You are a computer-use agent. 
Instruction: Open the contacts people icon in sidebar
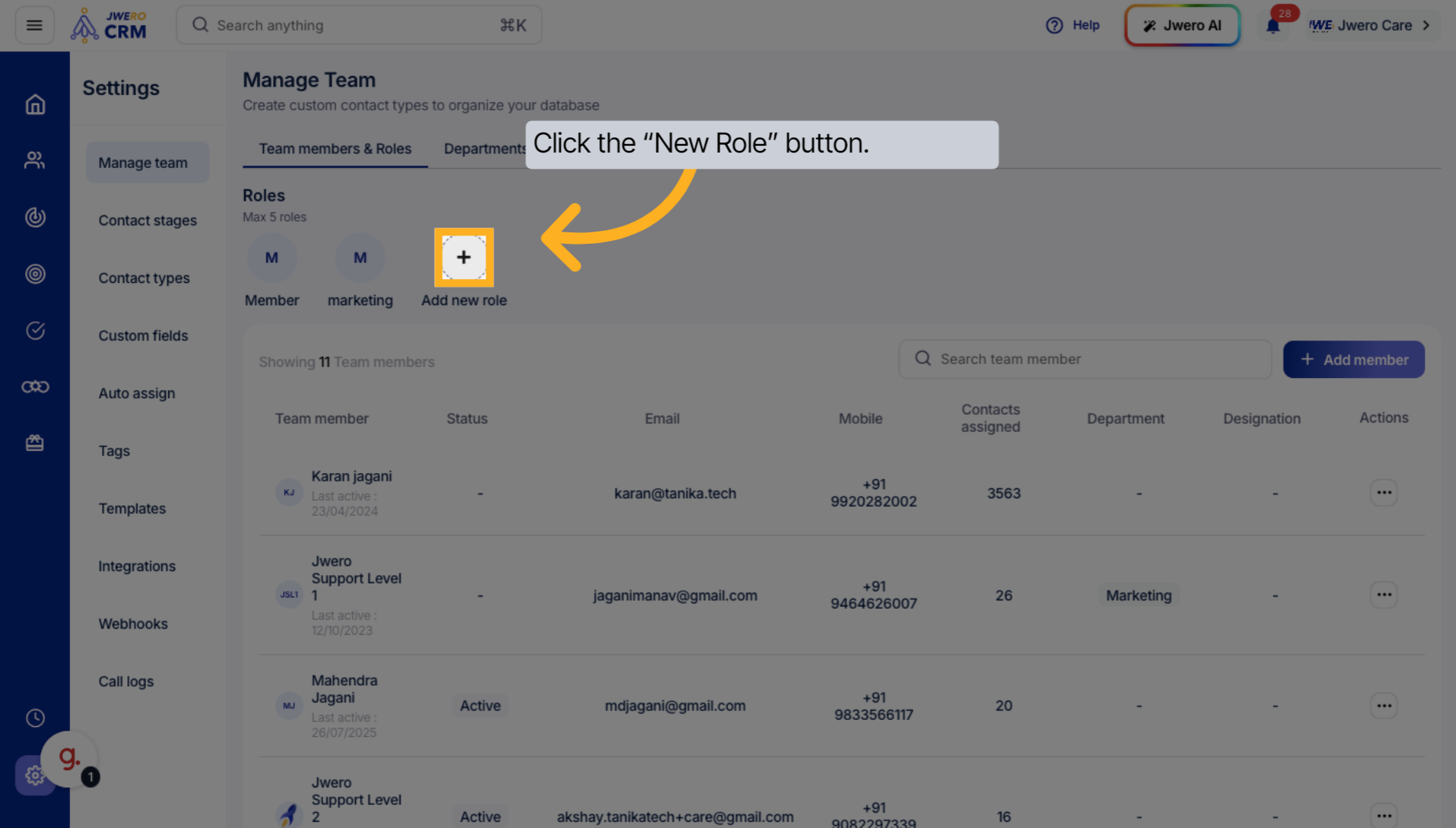(35, 160)
